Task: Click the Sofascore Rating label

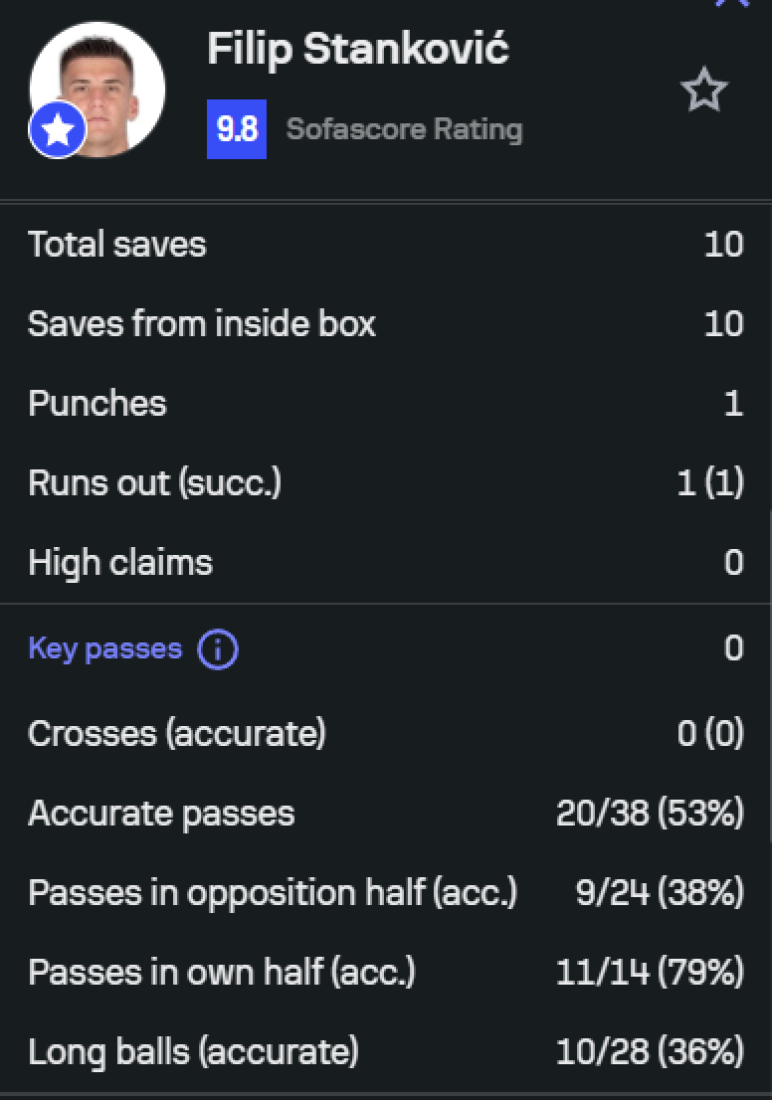Action: (404, 130)
